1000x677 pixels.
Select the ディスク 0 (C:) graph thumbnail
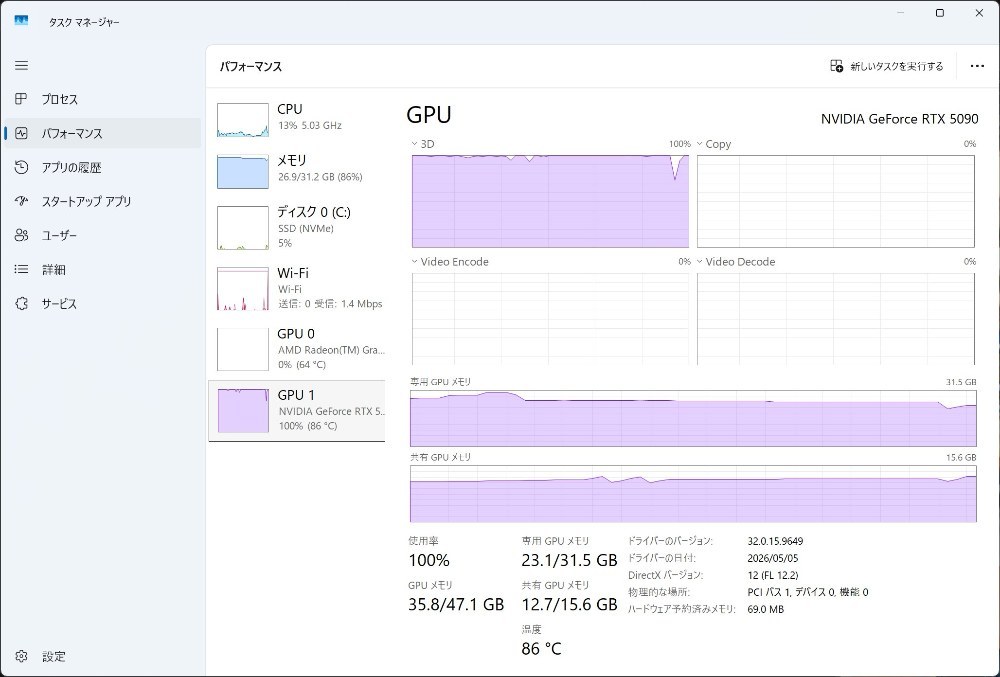(x=242, y=228)
